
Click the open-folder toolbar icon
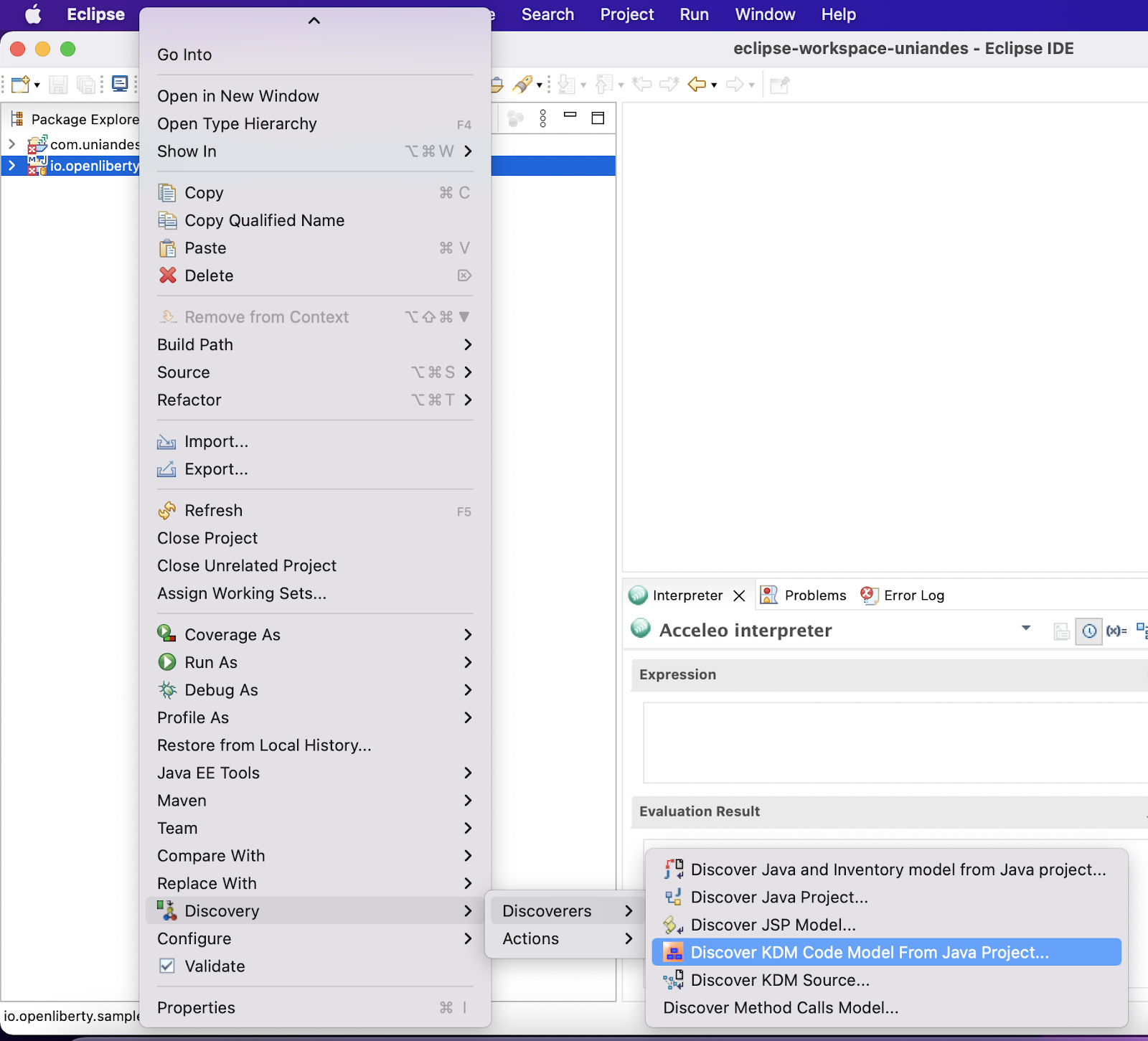coord(497,85)
